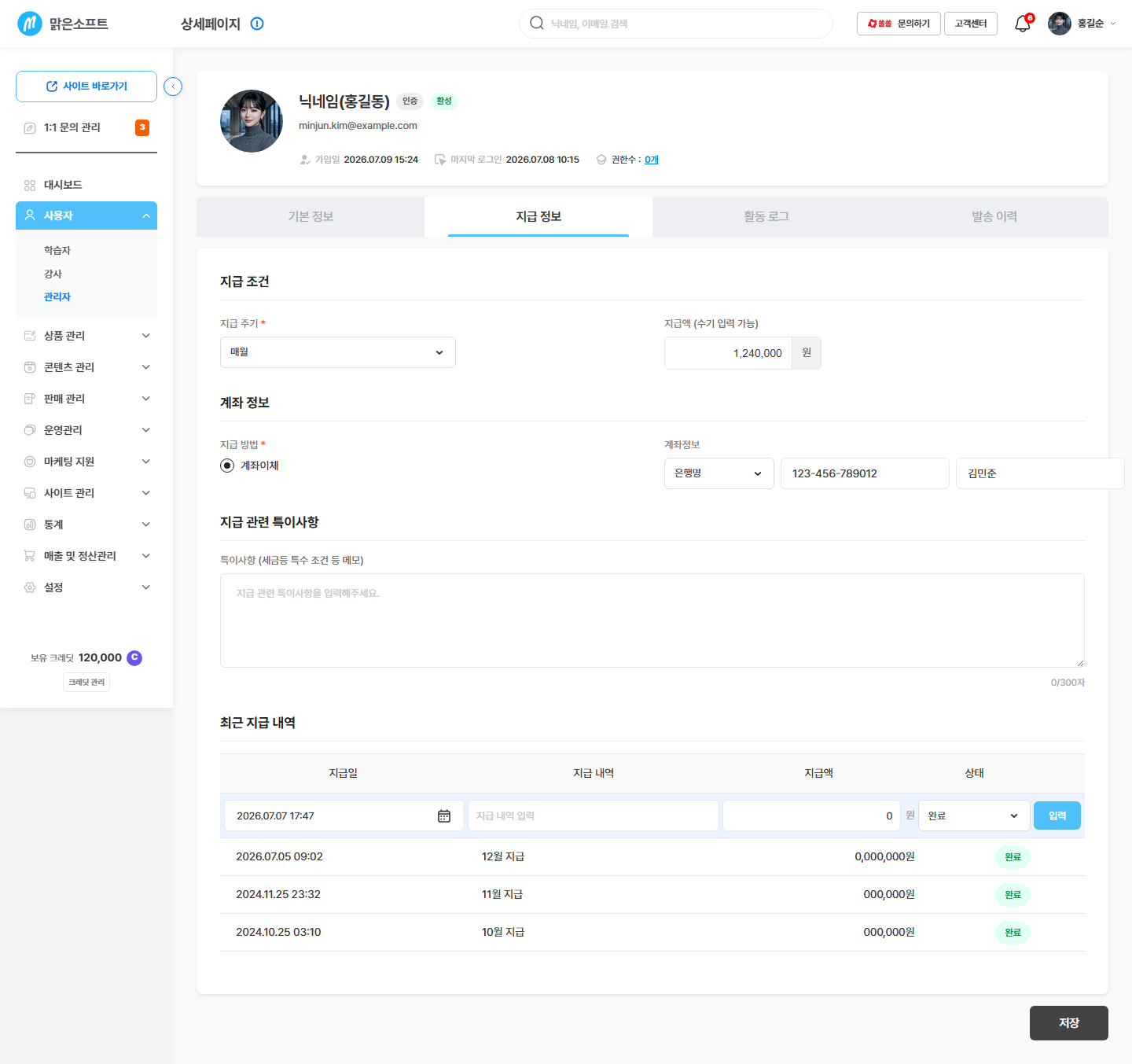
Task: Click the account holder 김민준 field
Action: (x=1040, y=473)
